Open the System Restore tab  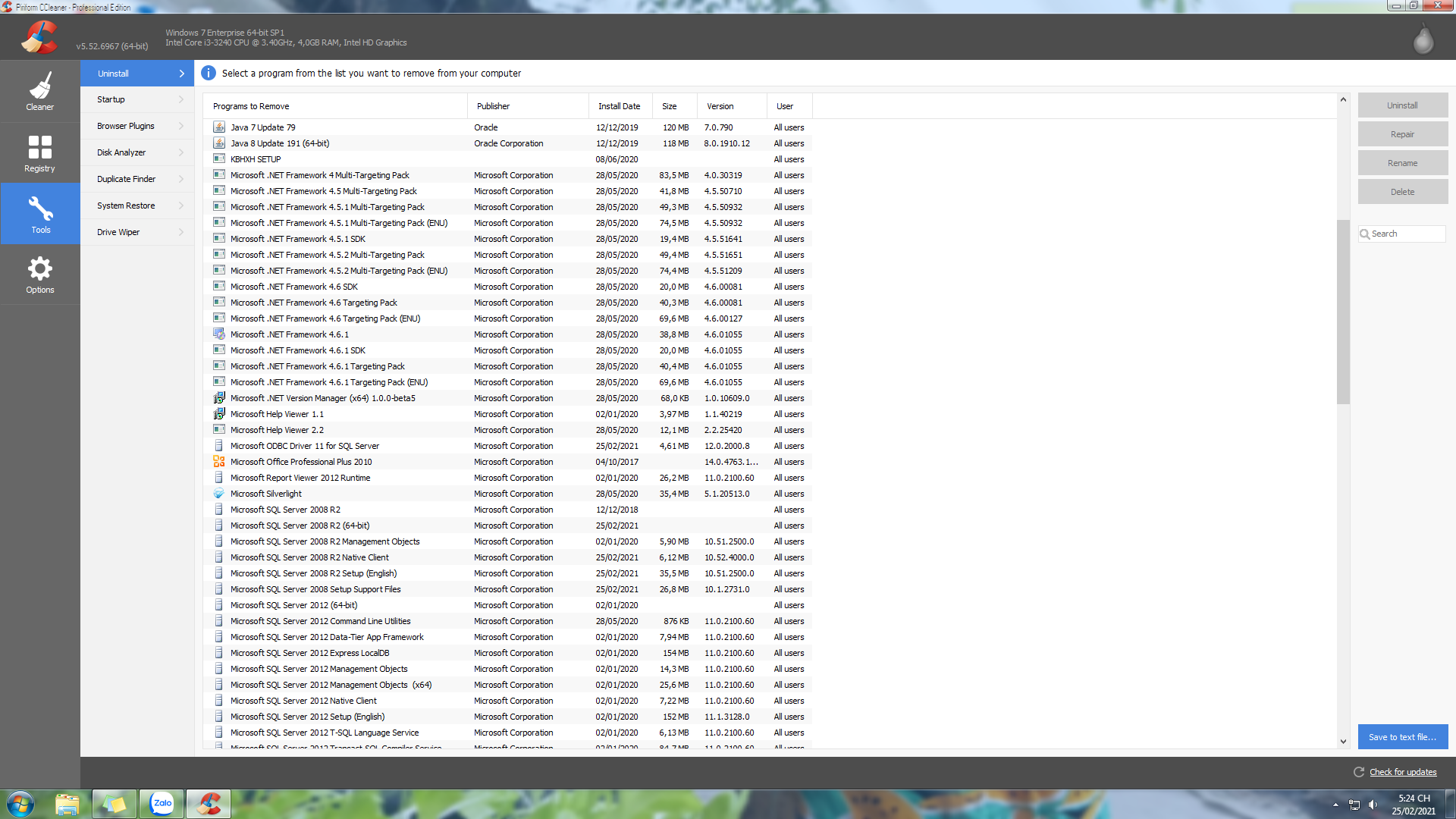(137, 206)
